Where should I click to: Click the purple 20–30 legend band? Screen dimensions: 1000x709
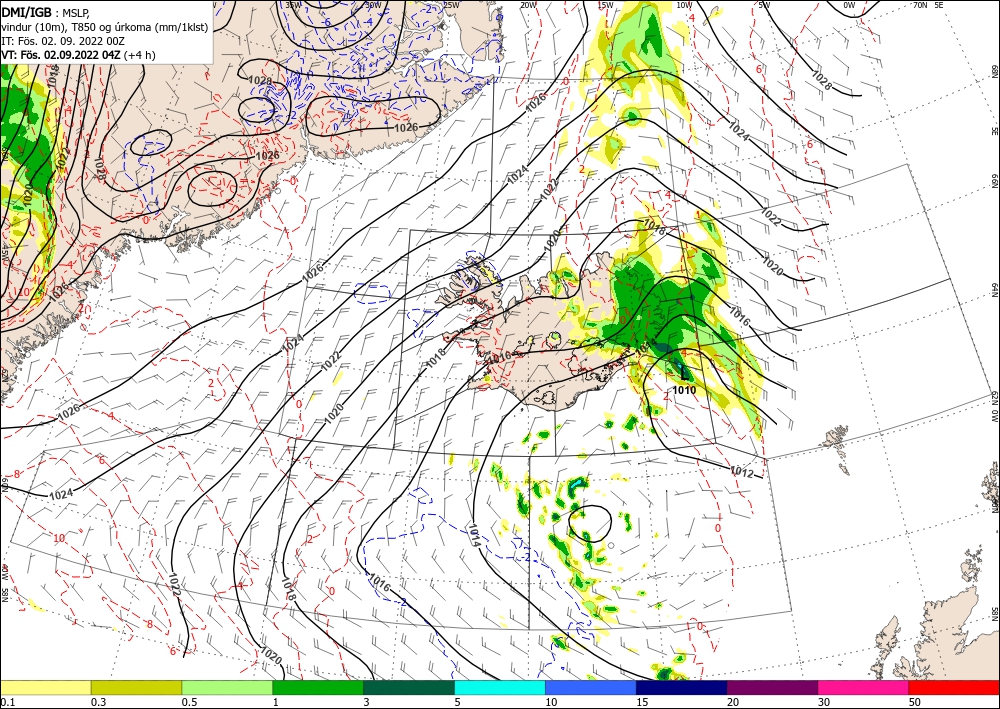coord(772,687)
